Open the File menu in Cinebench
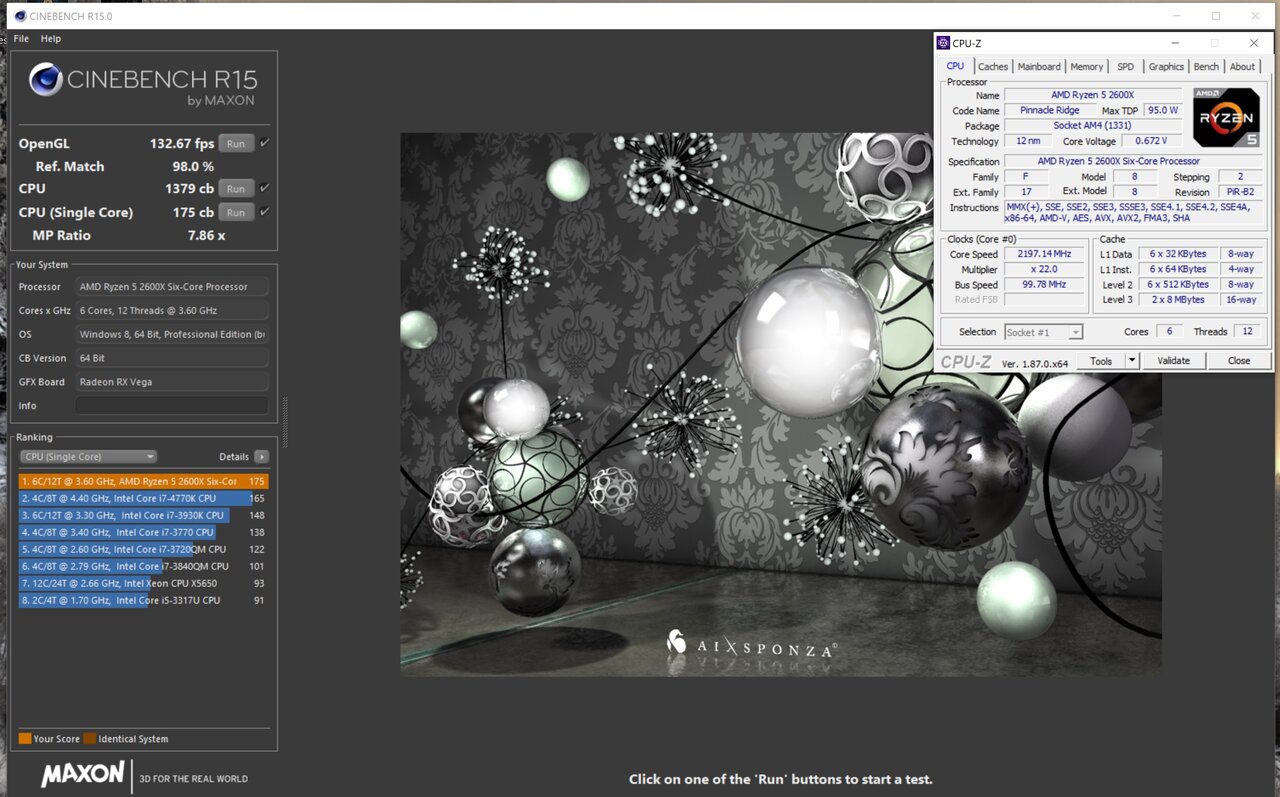Image resolution: width=1280 pixels, height=797 pixels. pyautogui.click(x=21, y=39)
